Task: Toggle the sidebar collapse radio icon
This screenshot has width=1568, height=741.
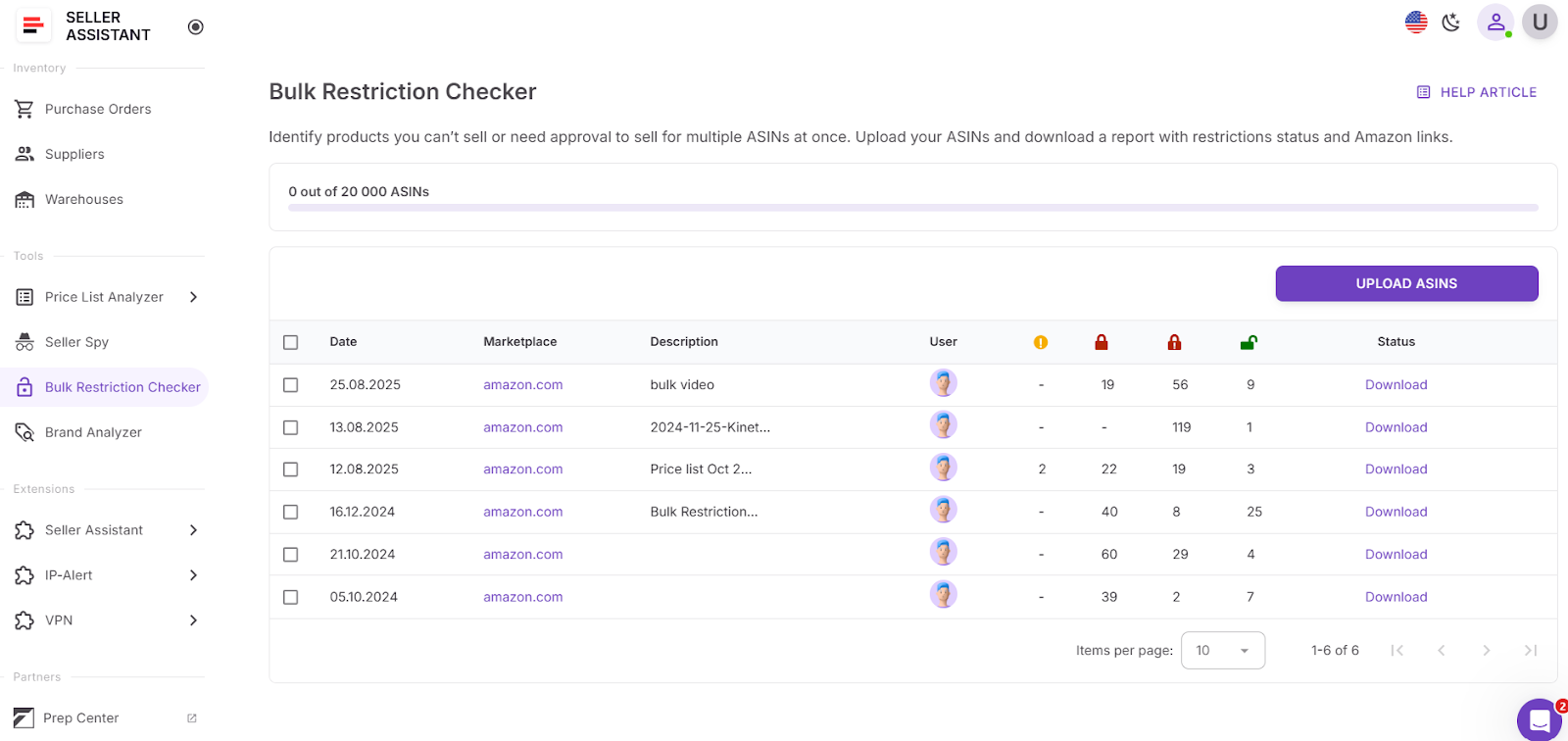Action: (196, 26)
